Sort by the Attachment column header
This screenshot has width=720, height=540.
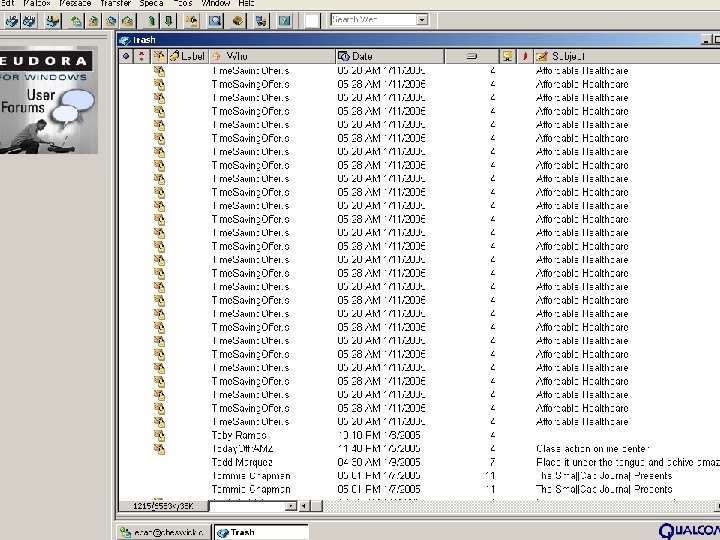point(159,56)
